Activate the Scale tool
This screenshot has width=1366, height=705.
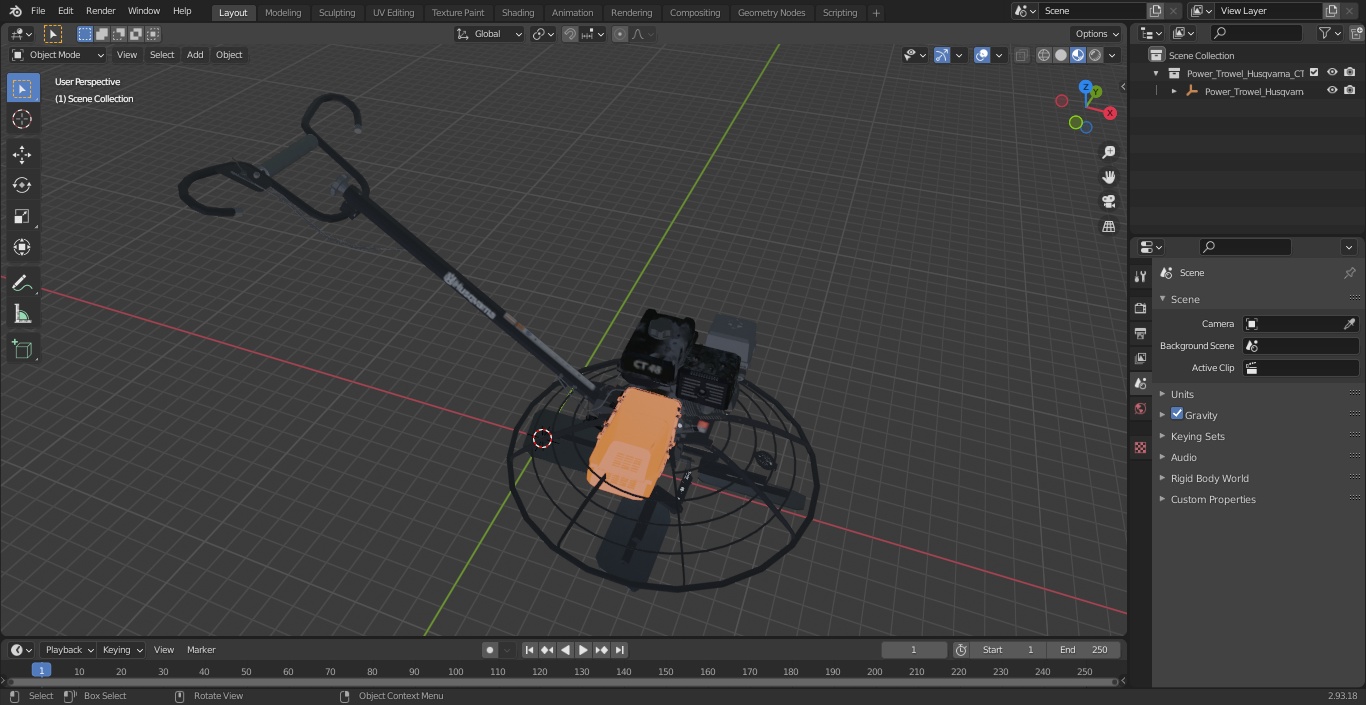click(x=22, y=216)
